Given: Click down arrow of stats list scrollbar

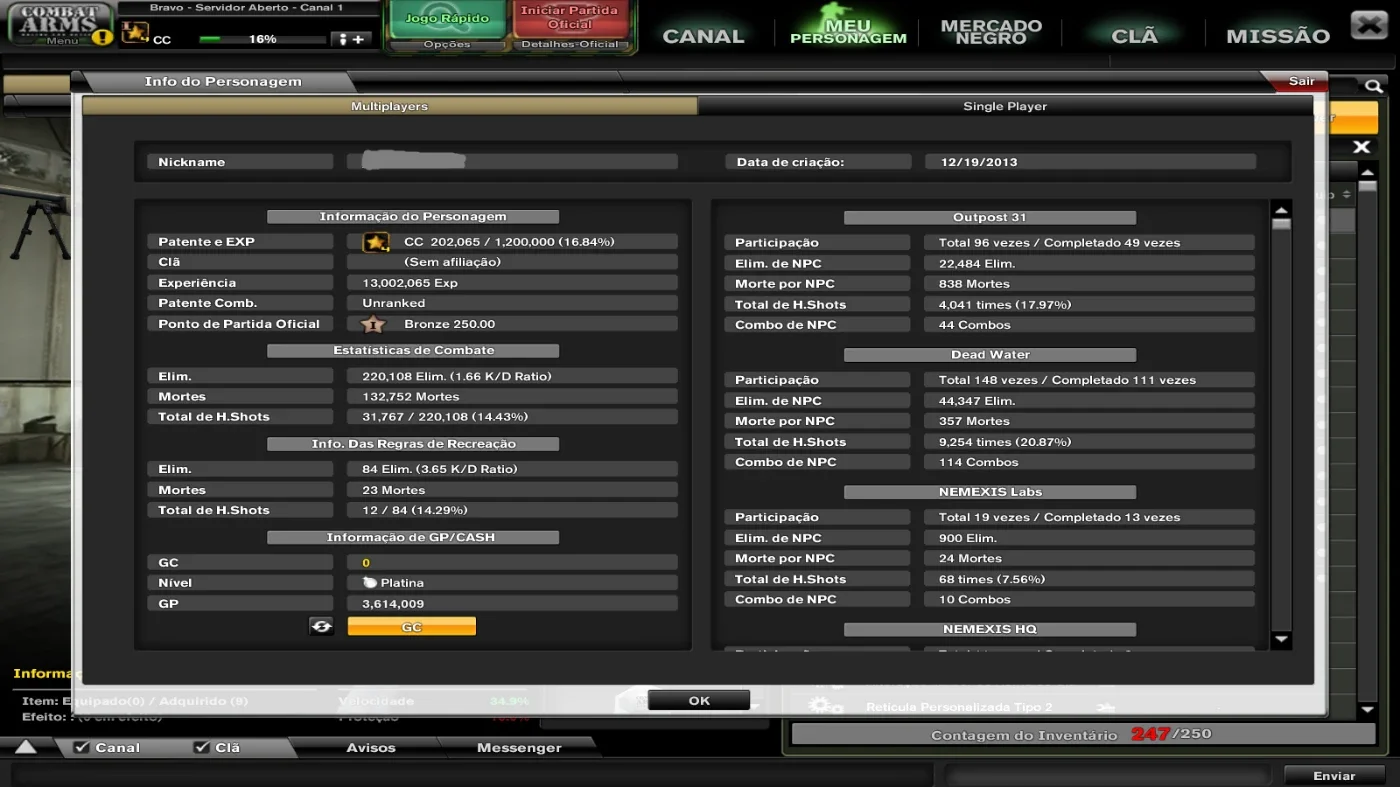Looking at the screenshot, I should click(x=1281, y=639).
